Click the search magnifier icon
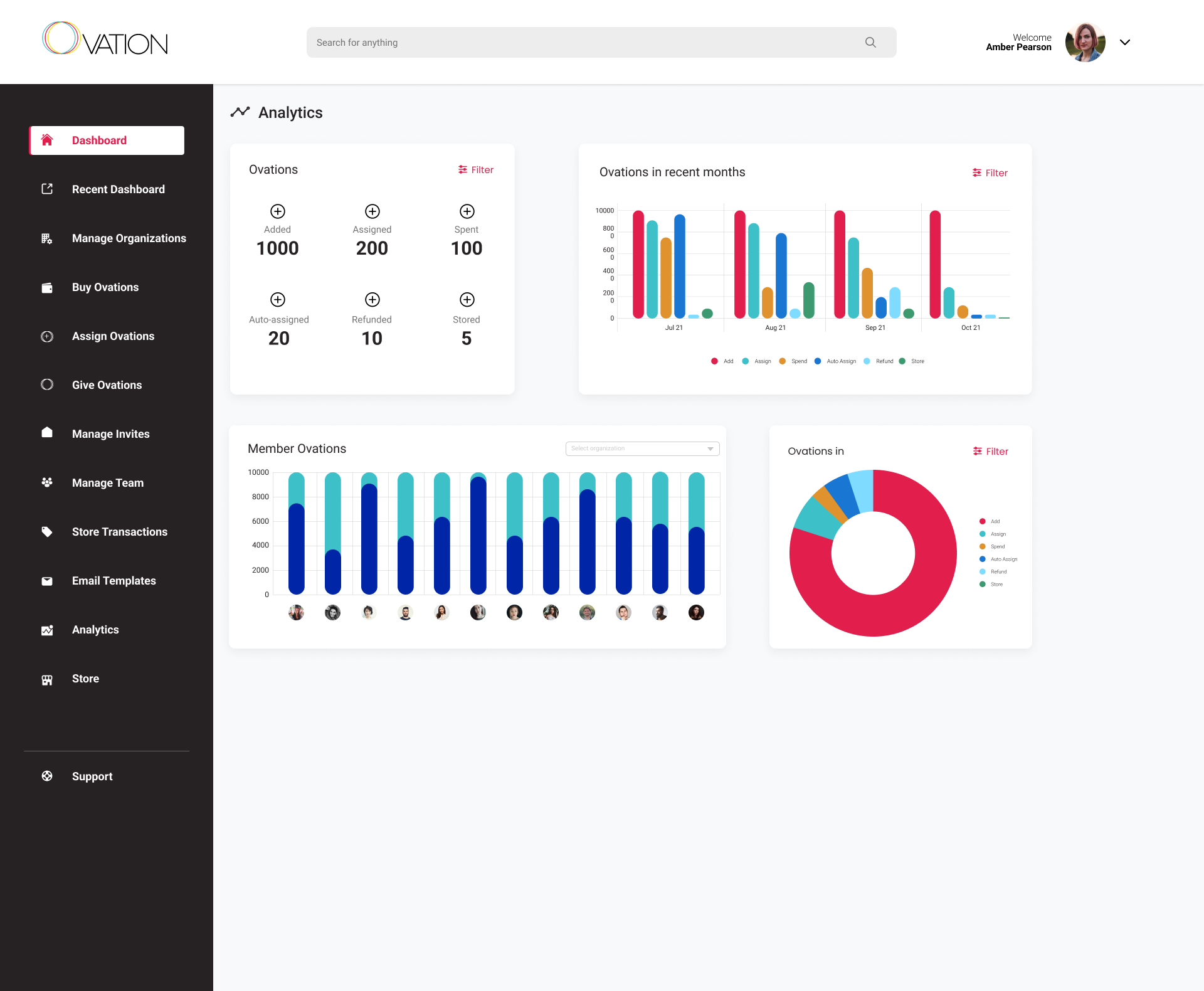This screenshot has height=991, width=1204. [870, 42]
